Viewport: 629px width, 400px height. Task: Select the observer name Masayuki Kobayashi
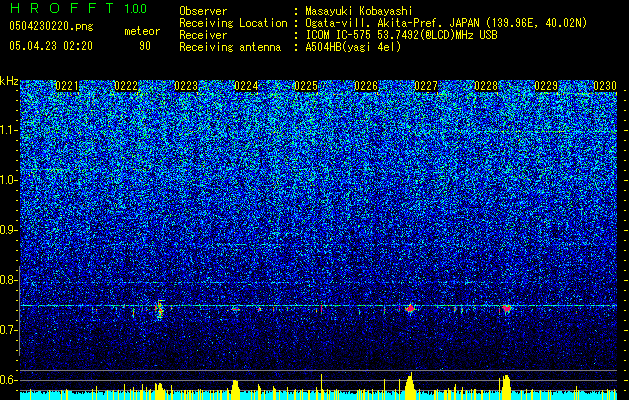(359, 11)
